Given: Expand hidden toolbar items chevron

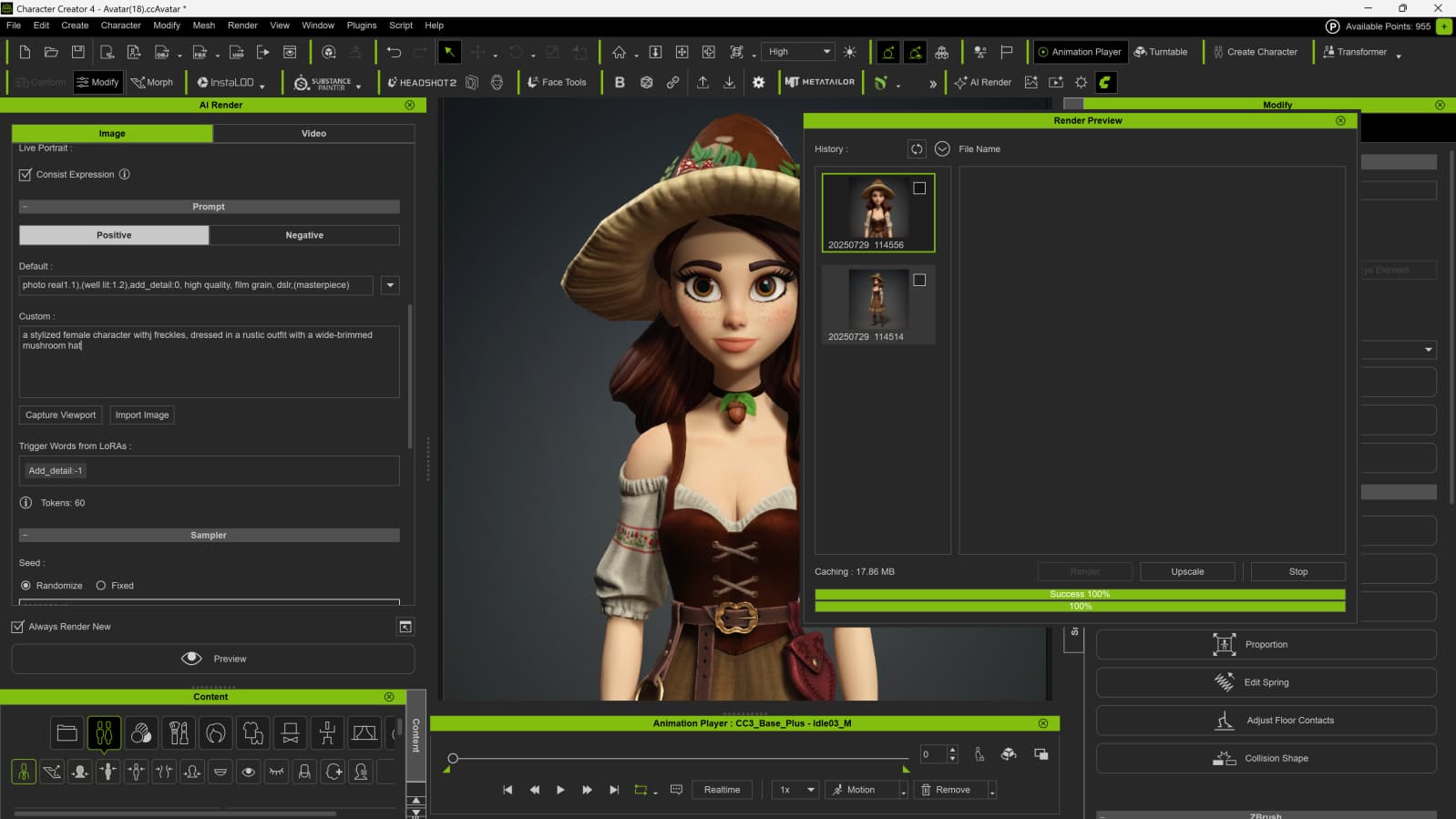Looking at the screenshot, I should tap(933, 83).
